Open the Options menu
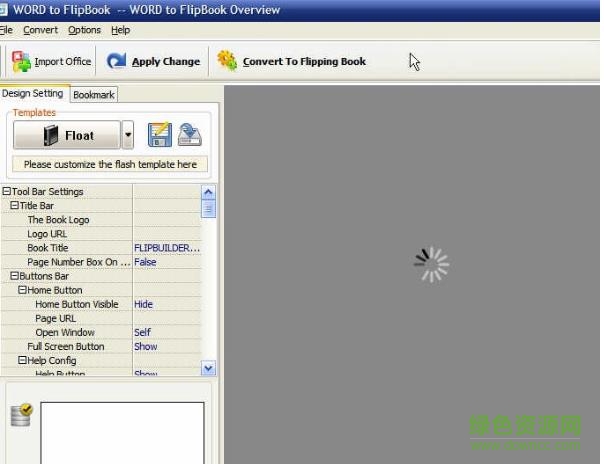The width and height of the screenshot is (604, 464). click(84, 30)
